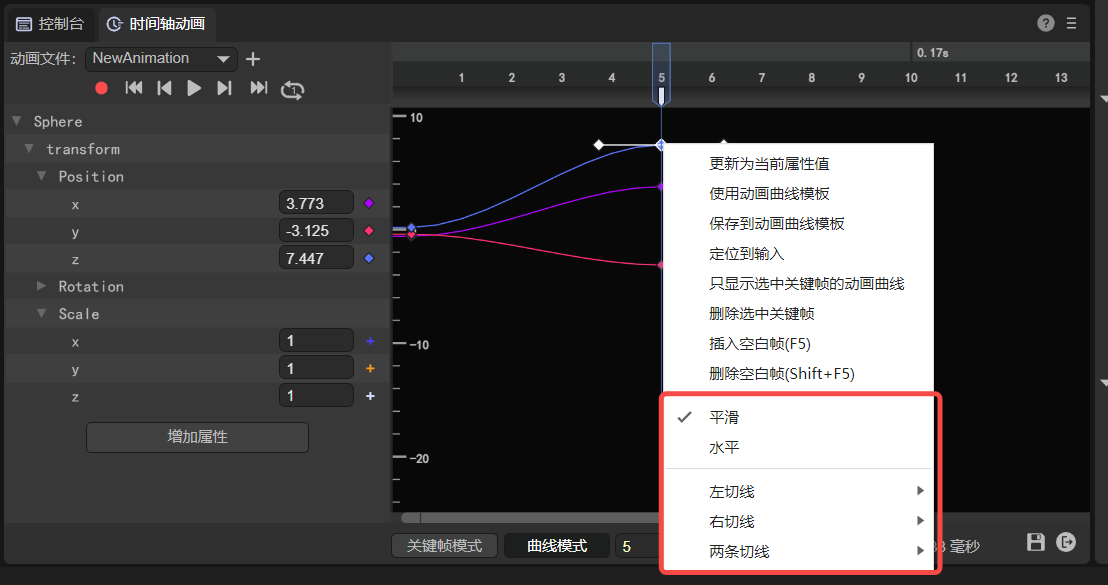This screenshot has width=1108, height=585.
Task: Toggle Position x keyframe diamond
Action: tap(369, 203)
